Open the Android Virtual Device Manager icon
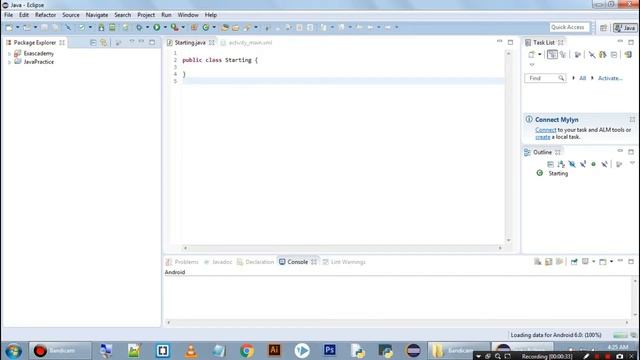The image size is (640, 360). point(112,27)
